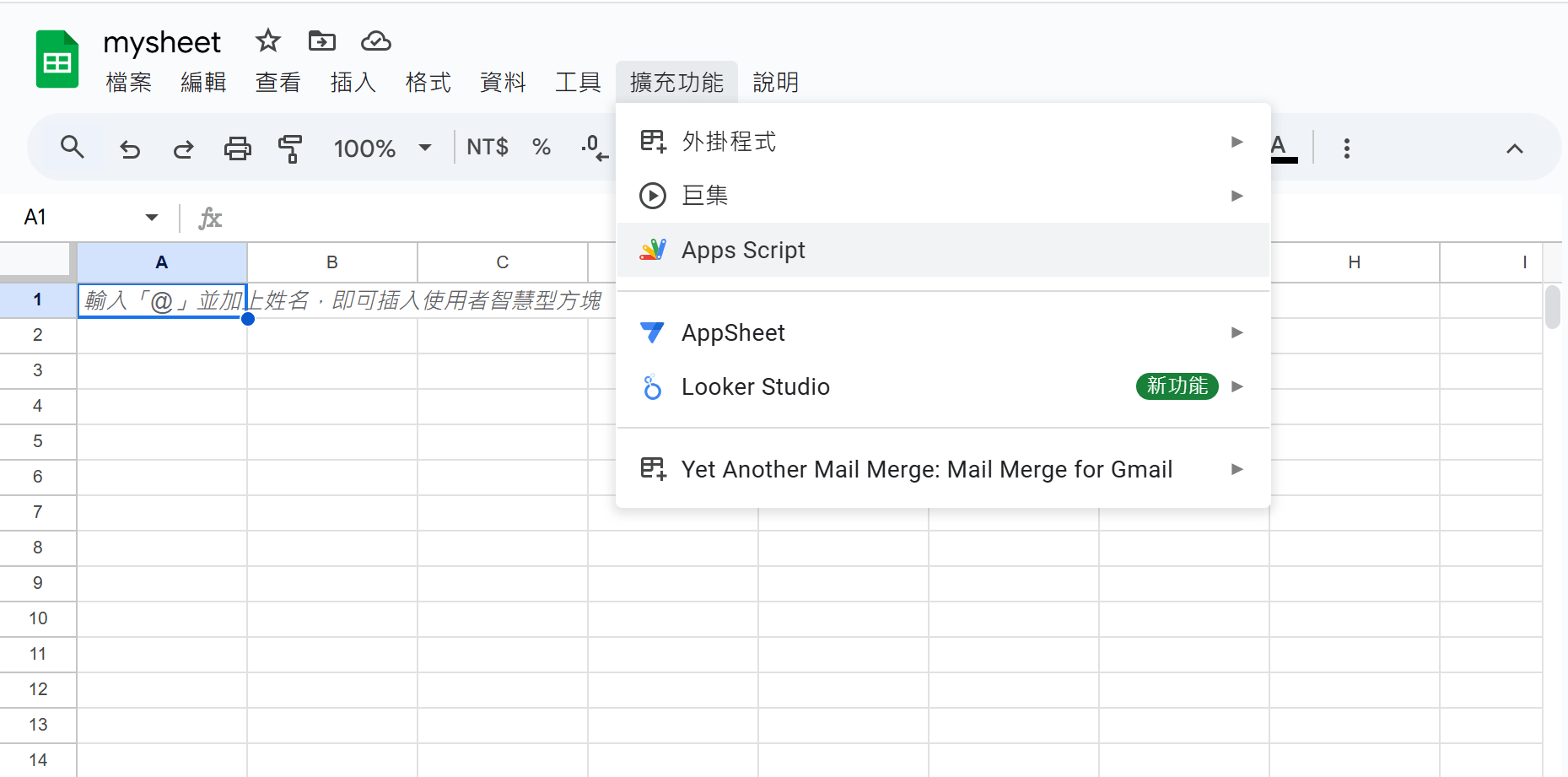The width and height of the screenshot is (1568, 777).
Task: Activate the paint format tool
Action: 290,148
